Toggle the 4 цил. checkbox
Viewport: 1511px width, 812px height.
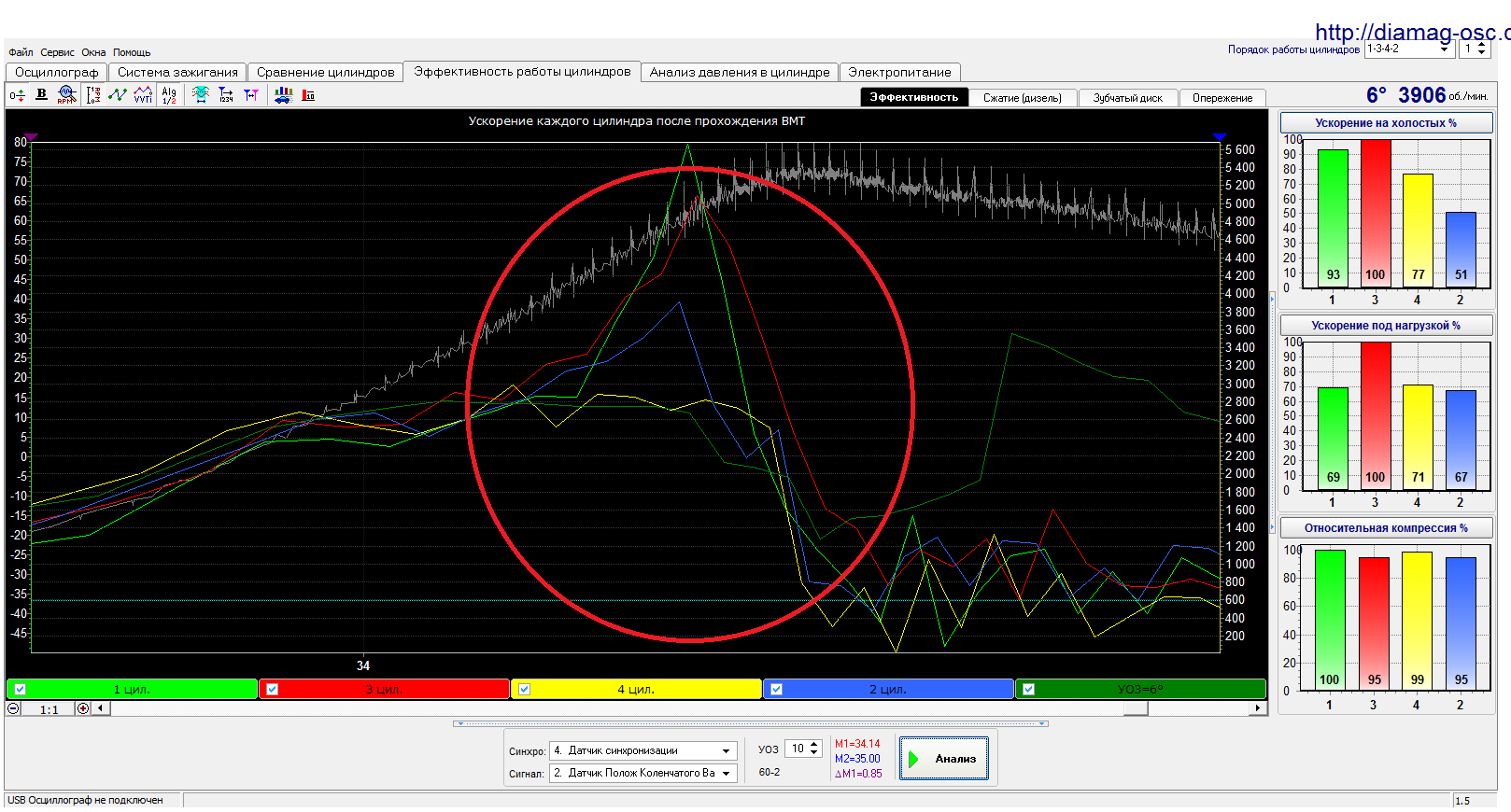coord(524,689)
